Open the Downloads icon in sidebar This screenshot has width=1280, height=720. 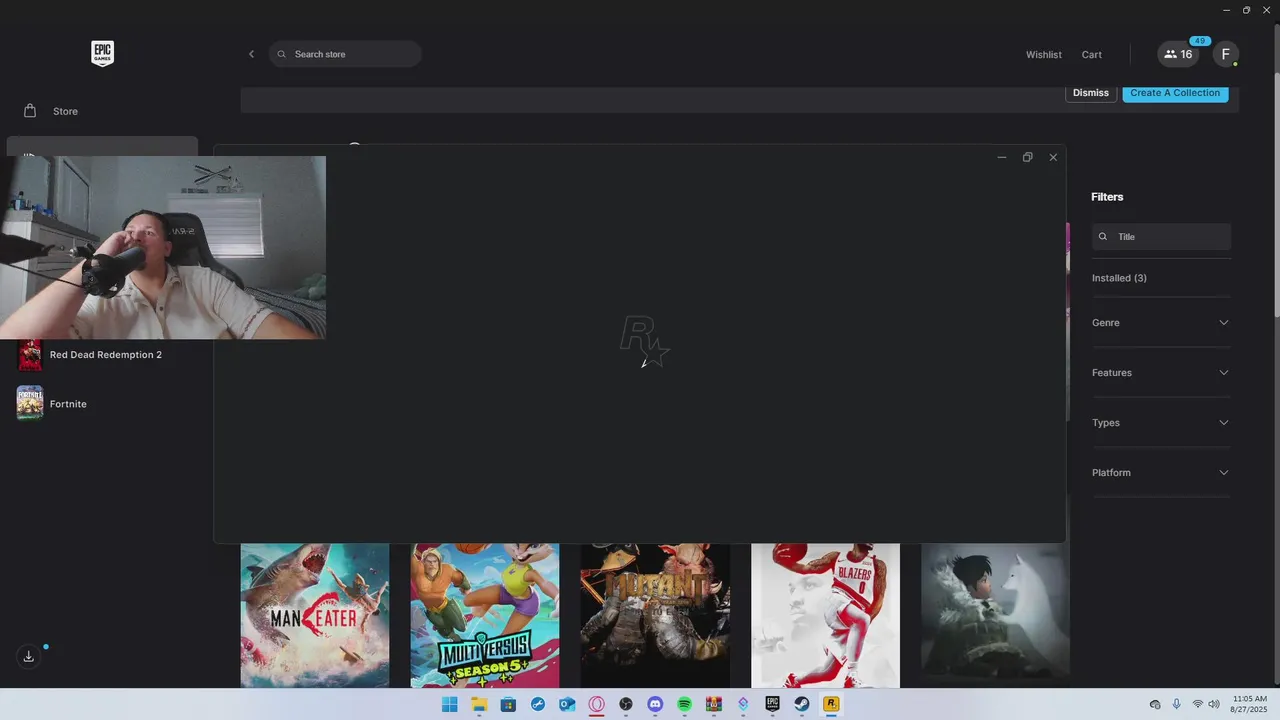click(29, 656)
